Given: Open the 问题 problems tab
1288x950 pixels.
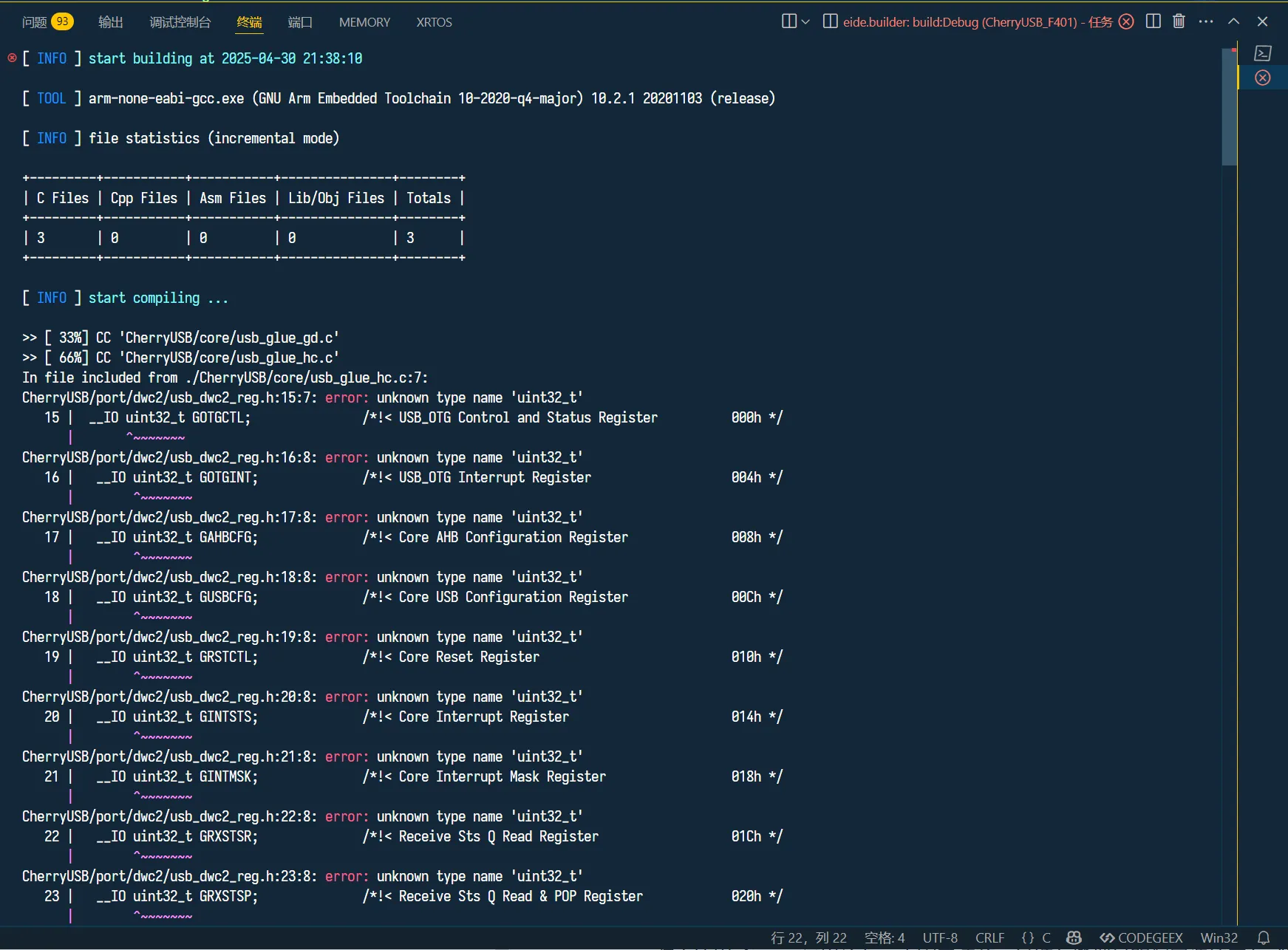Looking at the screenshot, I should (34, 22).
